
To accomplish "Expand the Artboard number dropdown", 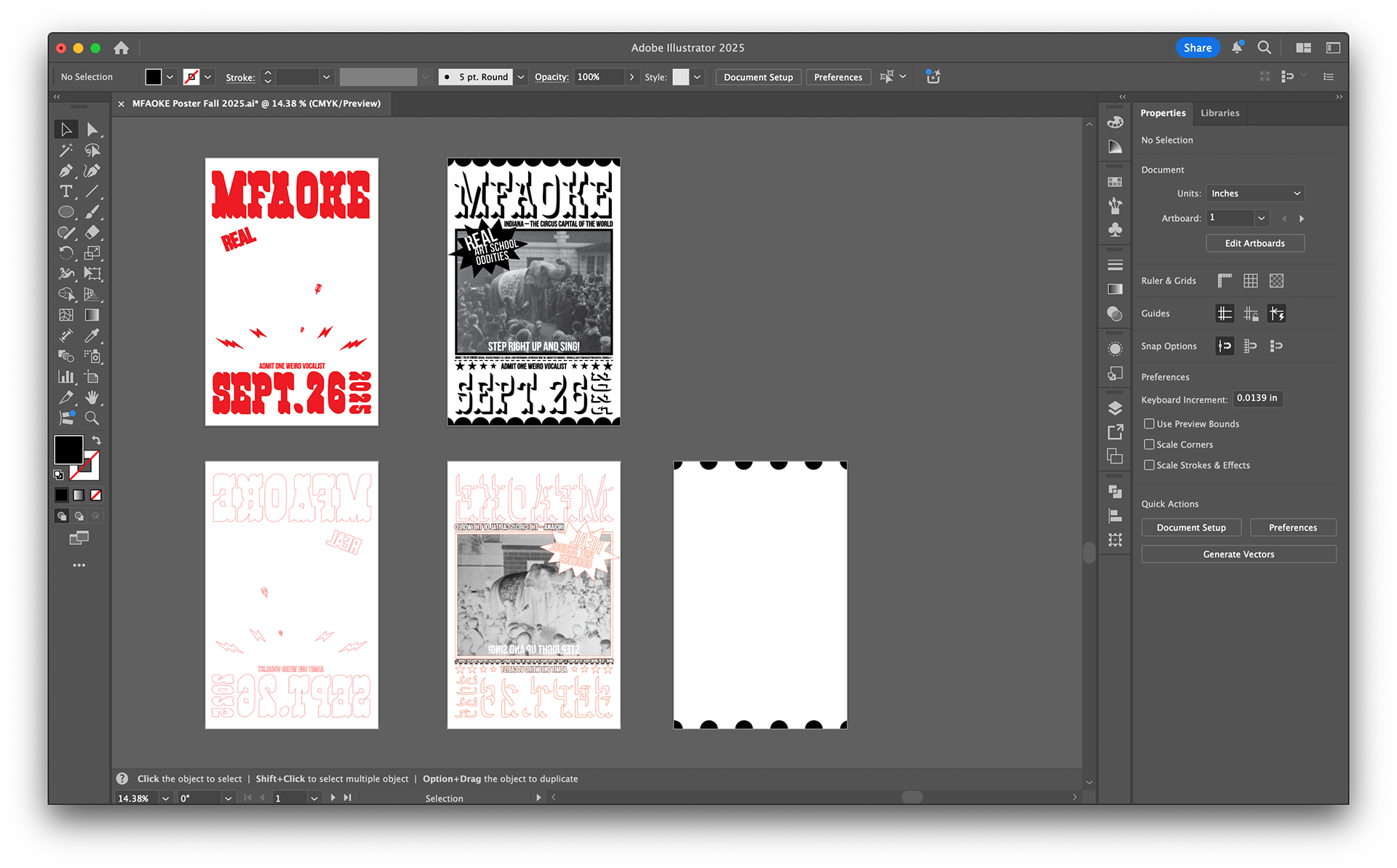I will pyautogui.click(x=1262, y=218).
